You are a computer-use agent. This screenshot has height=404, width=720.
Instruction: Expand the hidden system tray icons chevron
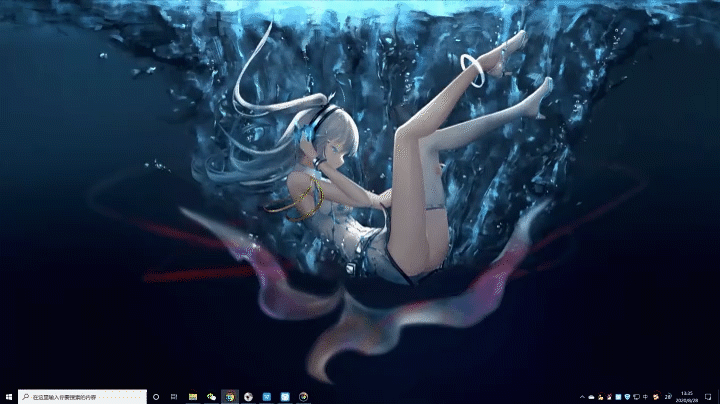pyautogui.click(x=582, y=396)
